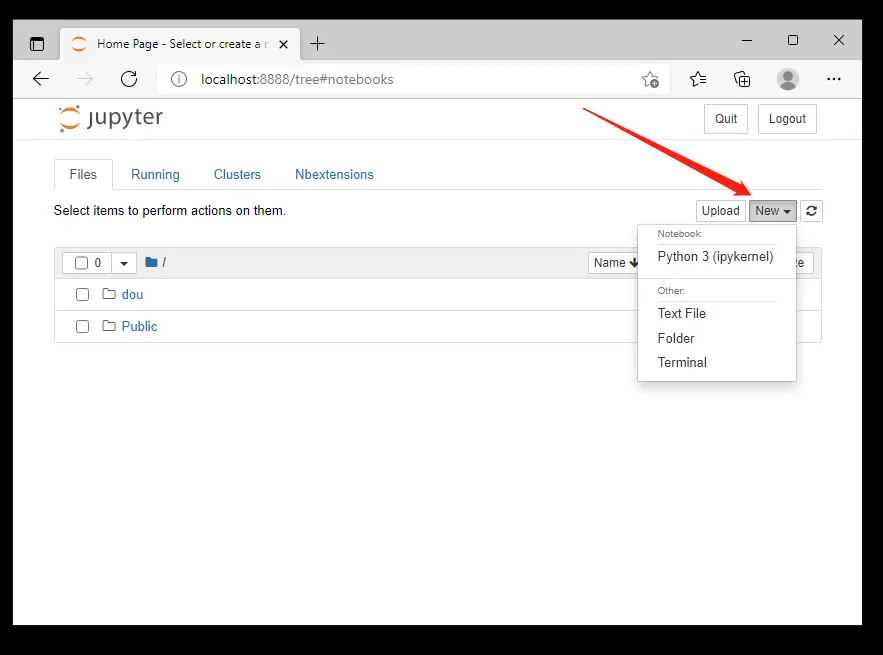Click the address bar URL field
The width and height of the screenshot is (883, 655).
400,79
